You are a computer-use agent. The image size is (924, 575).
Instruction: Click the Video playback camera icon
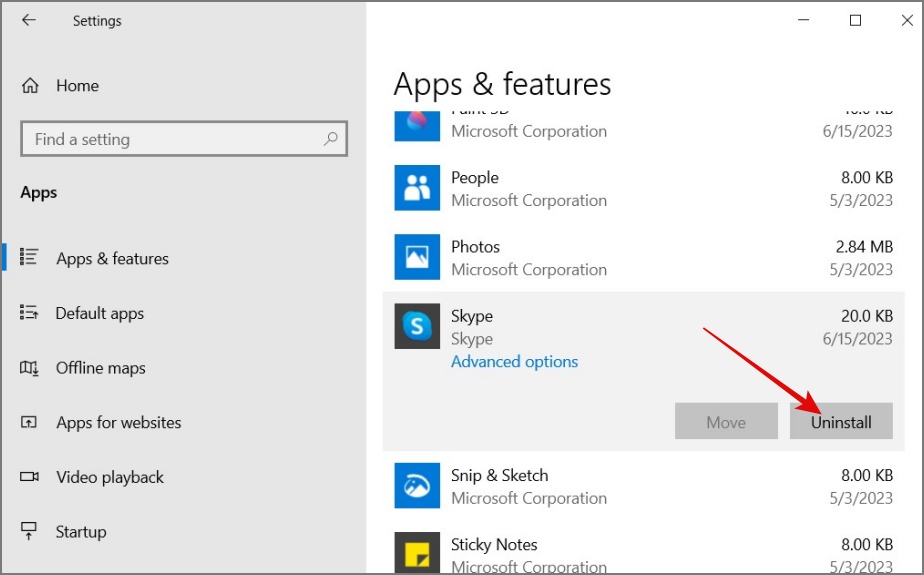pyautogui.click(x=29, y=476)
